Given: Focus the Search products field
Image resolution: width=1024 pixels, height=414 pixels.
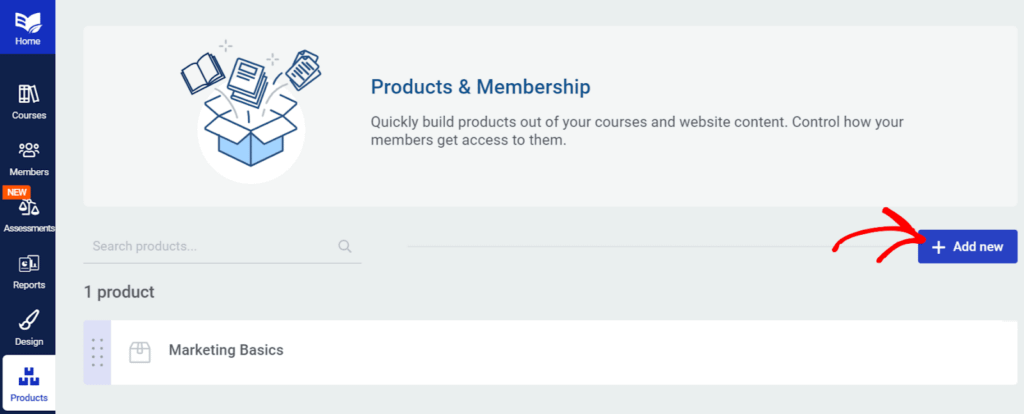Looking at the screenshot, I should pos(210,246).
